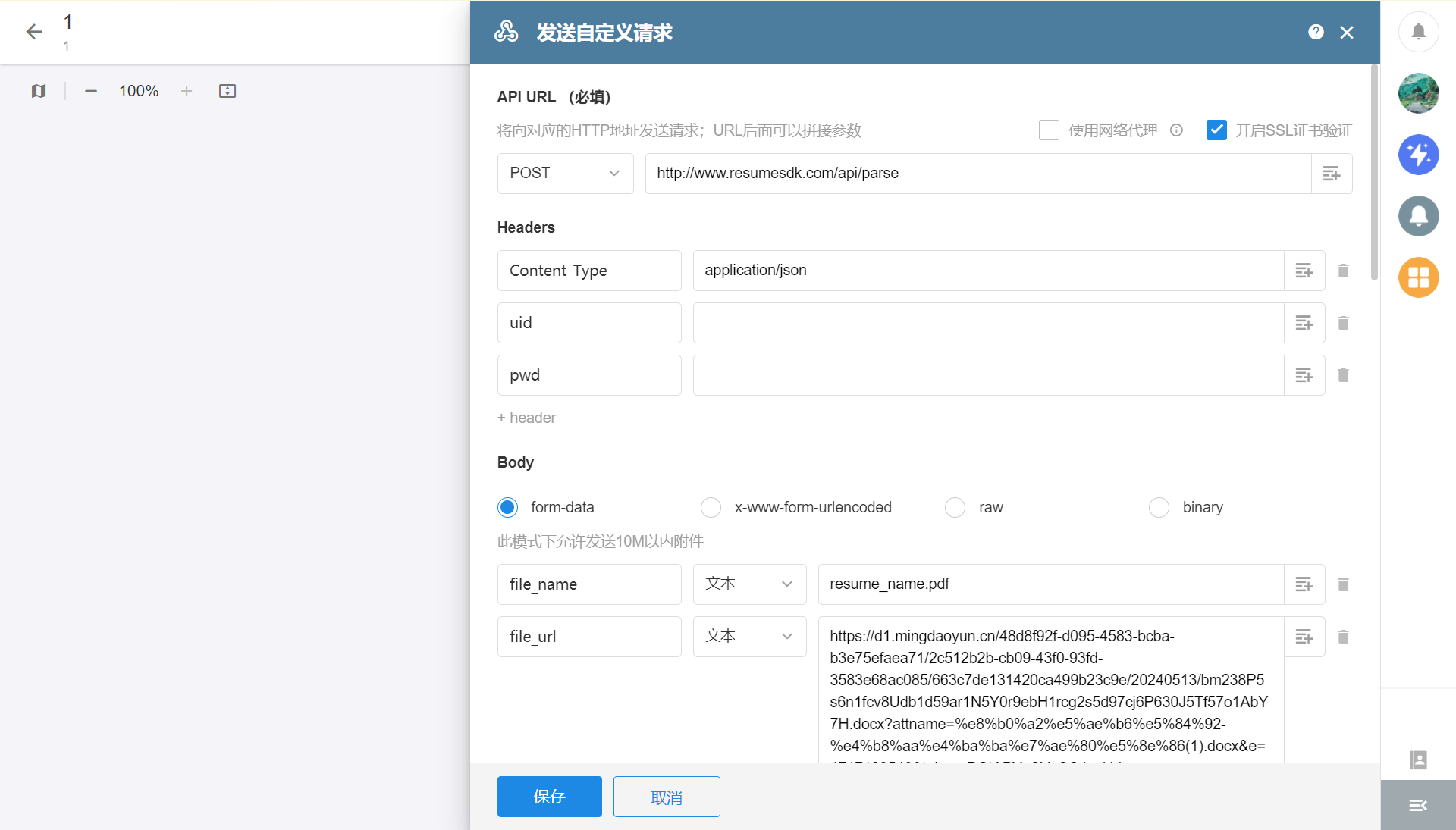Disable the 开启SSL证书验证 checkbox
The width and height of the screenshot is (1456, 830).
1216,130
